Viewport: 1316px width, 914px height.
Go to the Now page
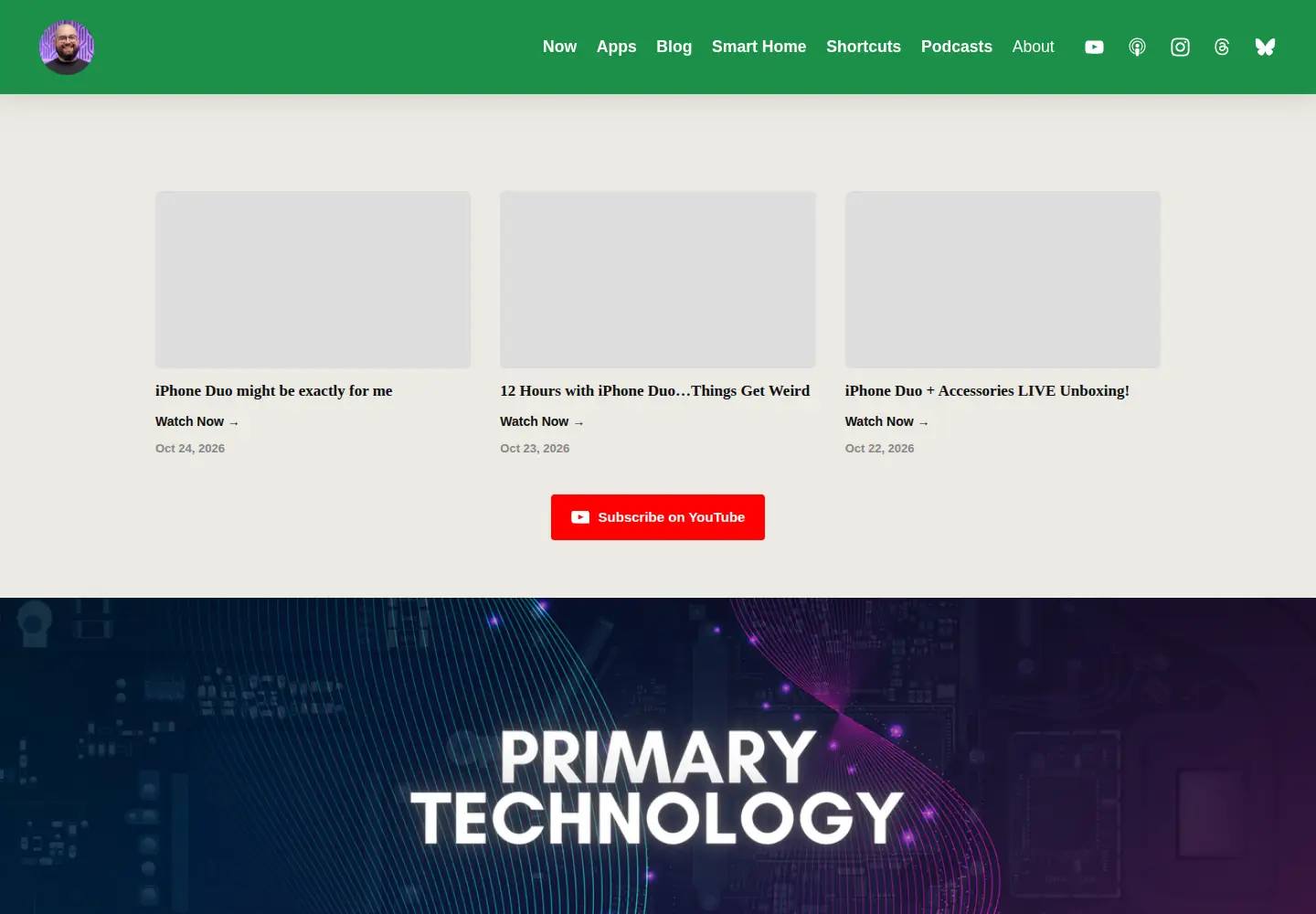pyautogui.click(x=559, y=47)
